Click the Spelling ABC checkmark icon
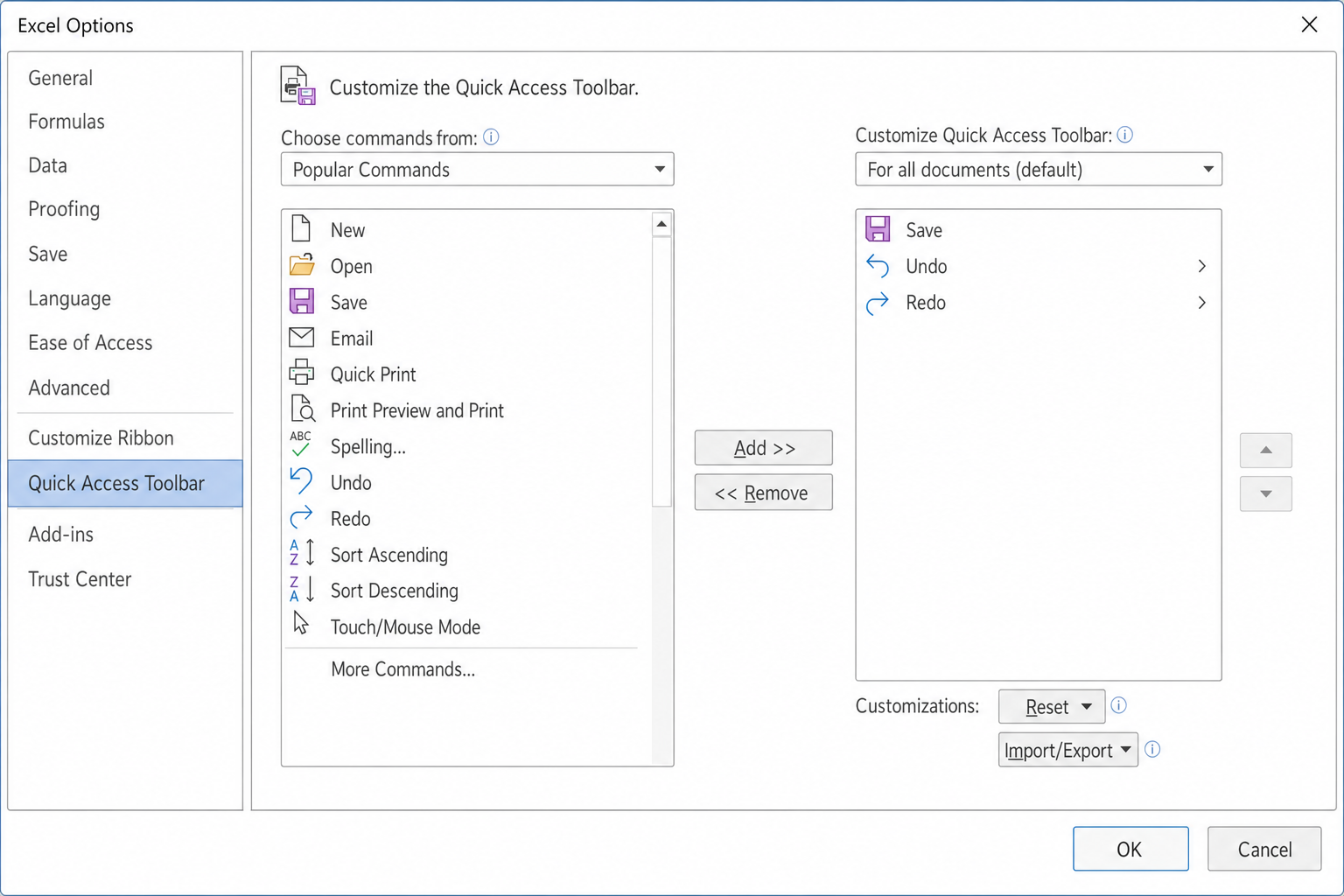The width and height of the screenshot is (1344, 896). [300, 444]
